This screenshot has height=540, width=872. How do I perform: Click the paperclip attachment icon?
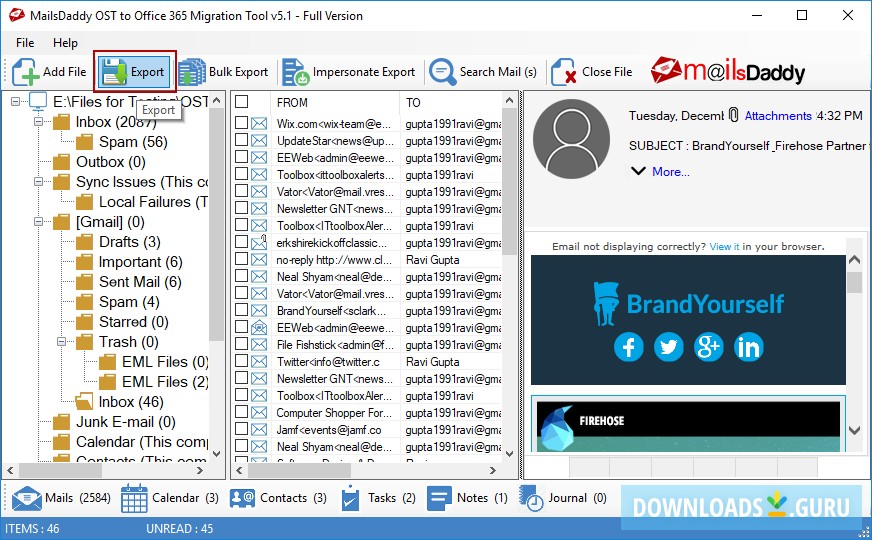[734, 115]
